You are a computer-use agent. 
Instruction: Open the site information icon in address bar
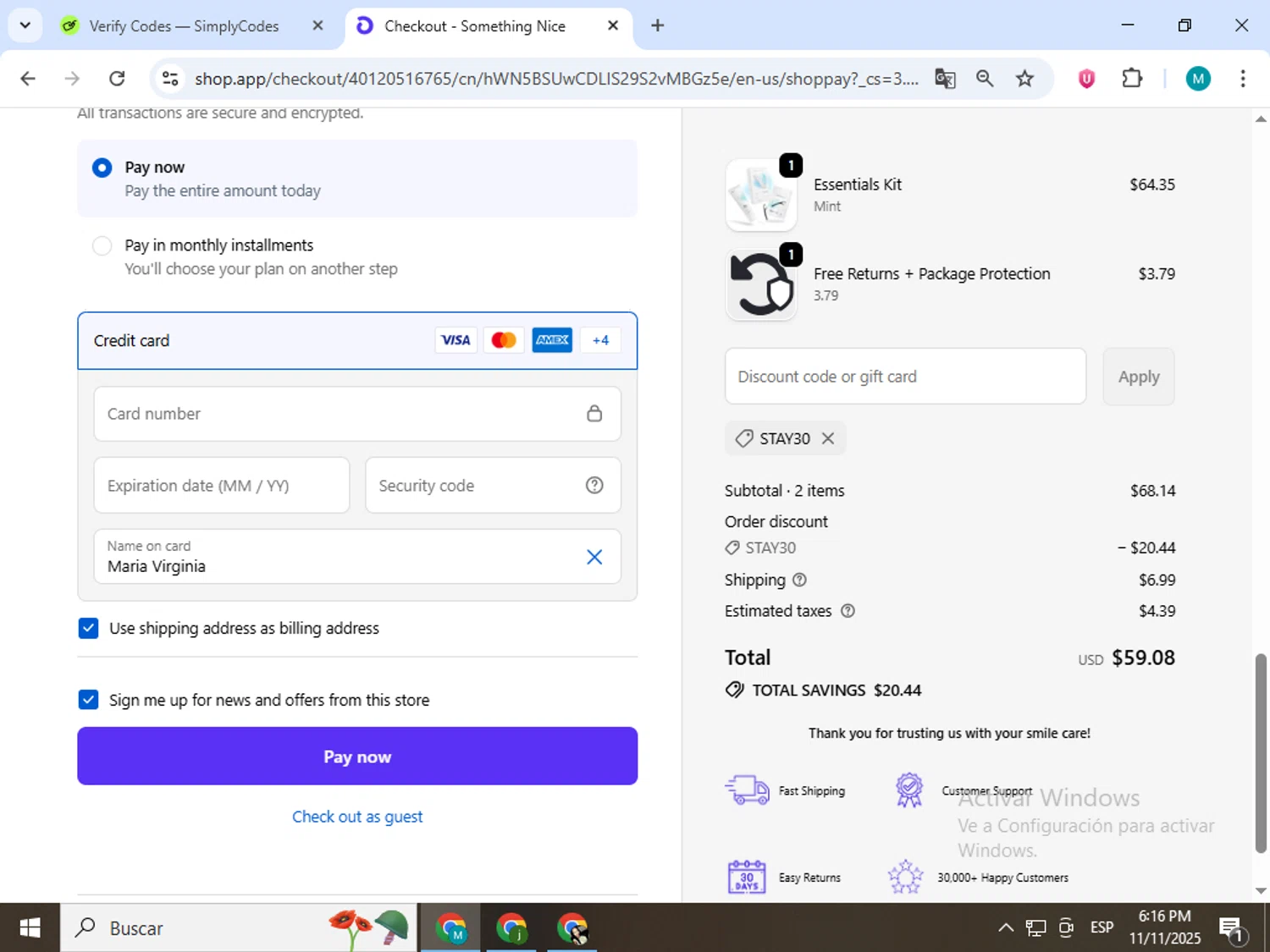[x=170, y=79]
